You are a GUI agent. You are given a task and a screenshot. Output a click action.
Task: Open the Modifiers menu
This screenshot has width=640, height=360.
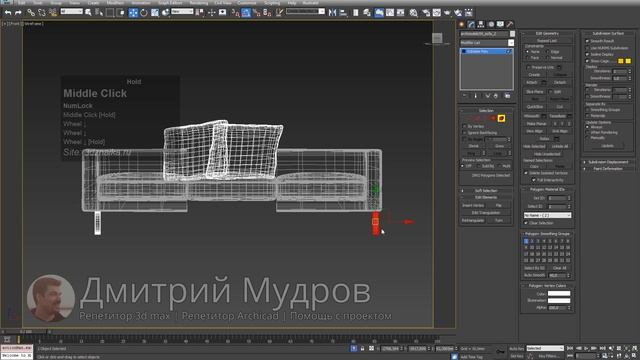pyautogui.click(x=116, y=2)
